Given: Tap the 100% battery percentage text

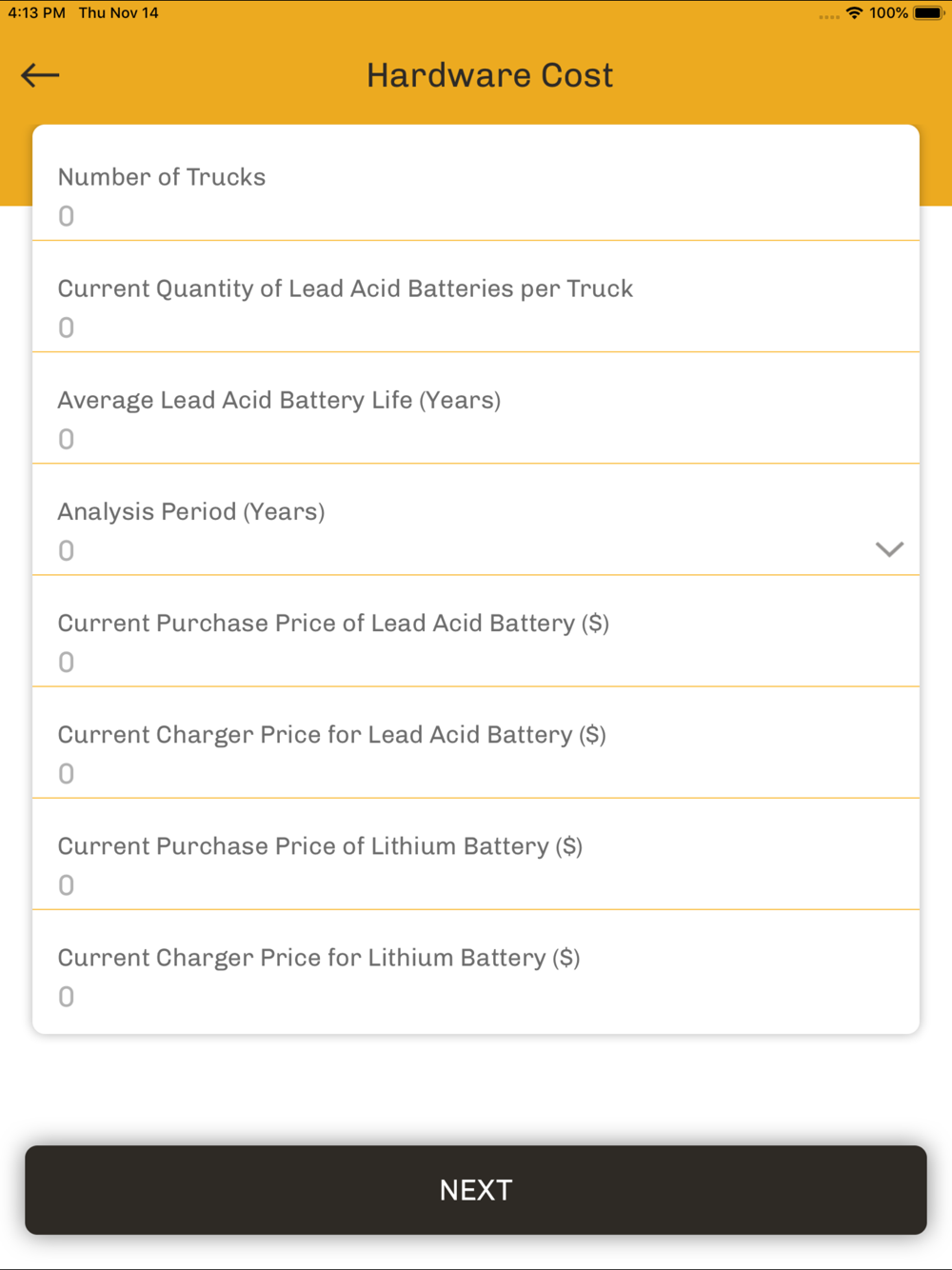Looking at the screenshot, I should click(888, 13).
